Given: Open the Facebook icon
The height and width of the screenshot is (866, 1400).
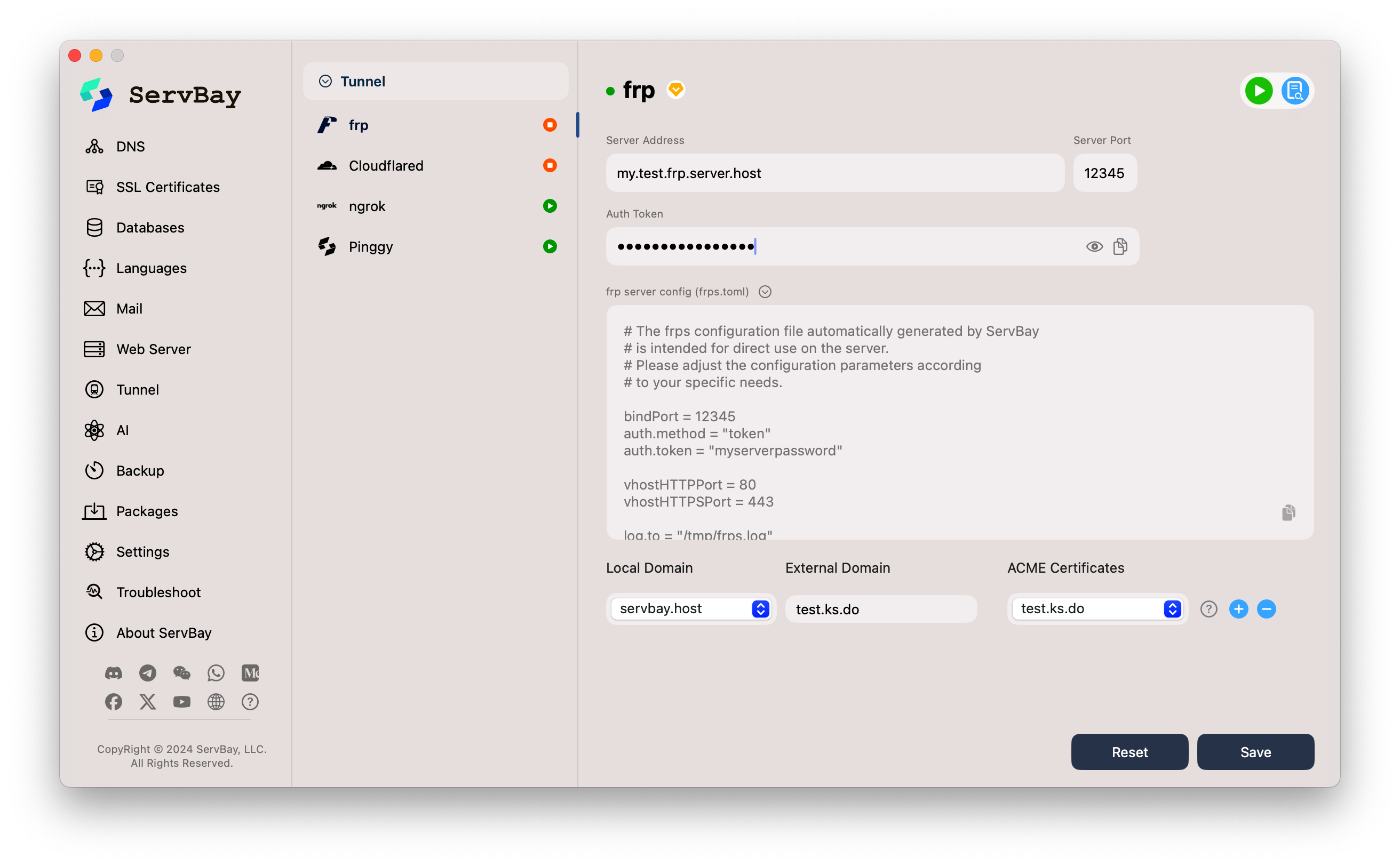Looking at the screenshot, I should point(114,702).
